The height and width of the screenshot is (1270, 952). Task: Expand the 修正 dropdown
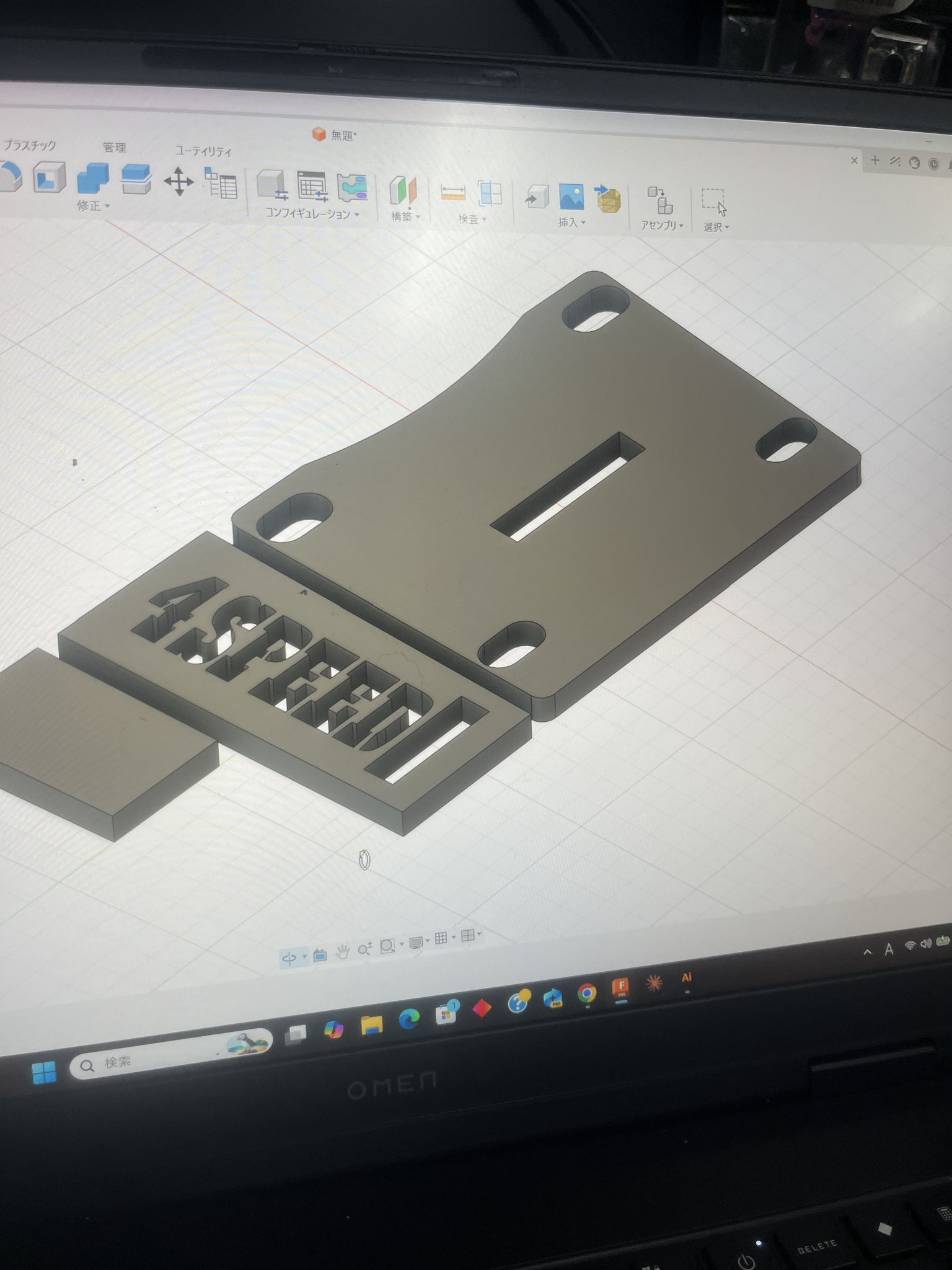coord(94,206)
